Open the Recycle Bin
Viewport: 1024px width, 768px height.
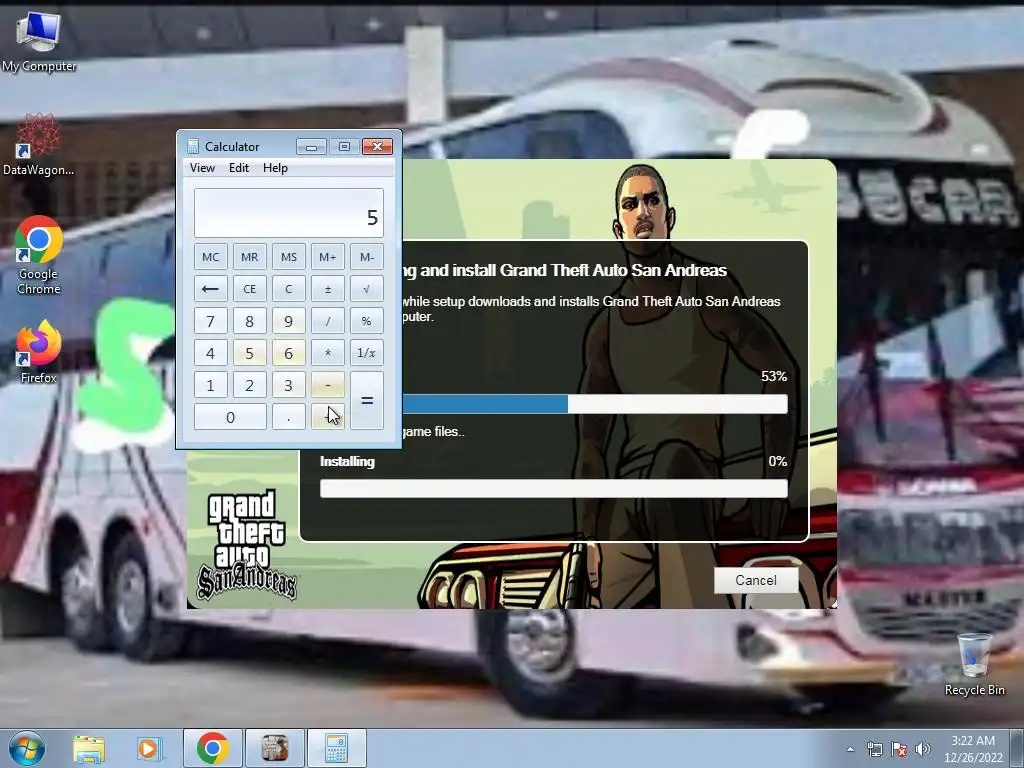click(974, 664)
